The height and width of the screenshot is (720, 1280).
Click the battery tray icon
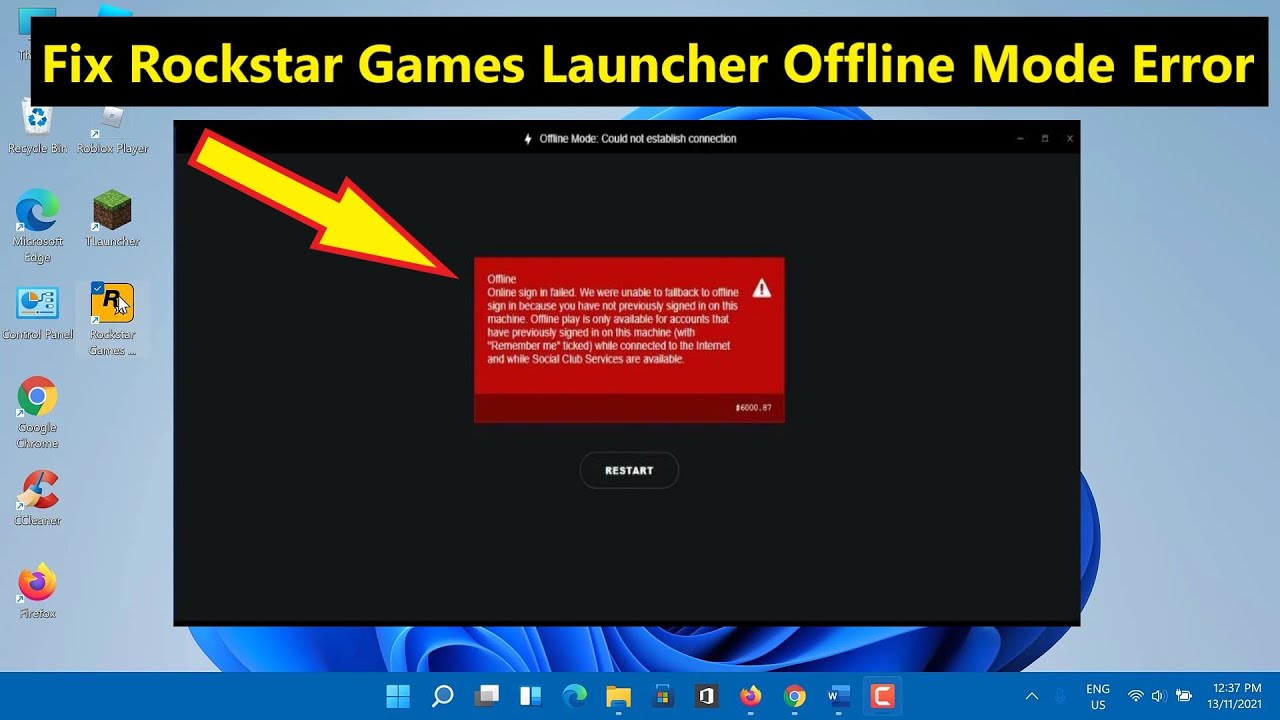pyautogui.click(x=1184, y=696)
